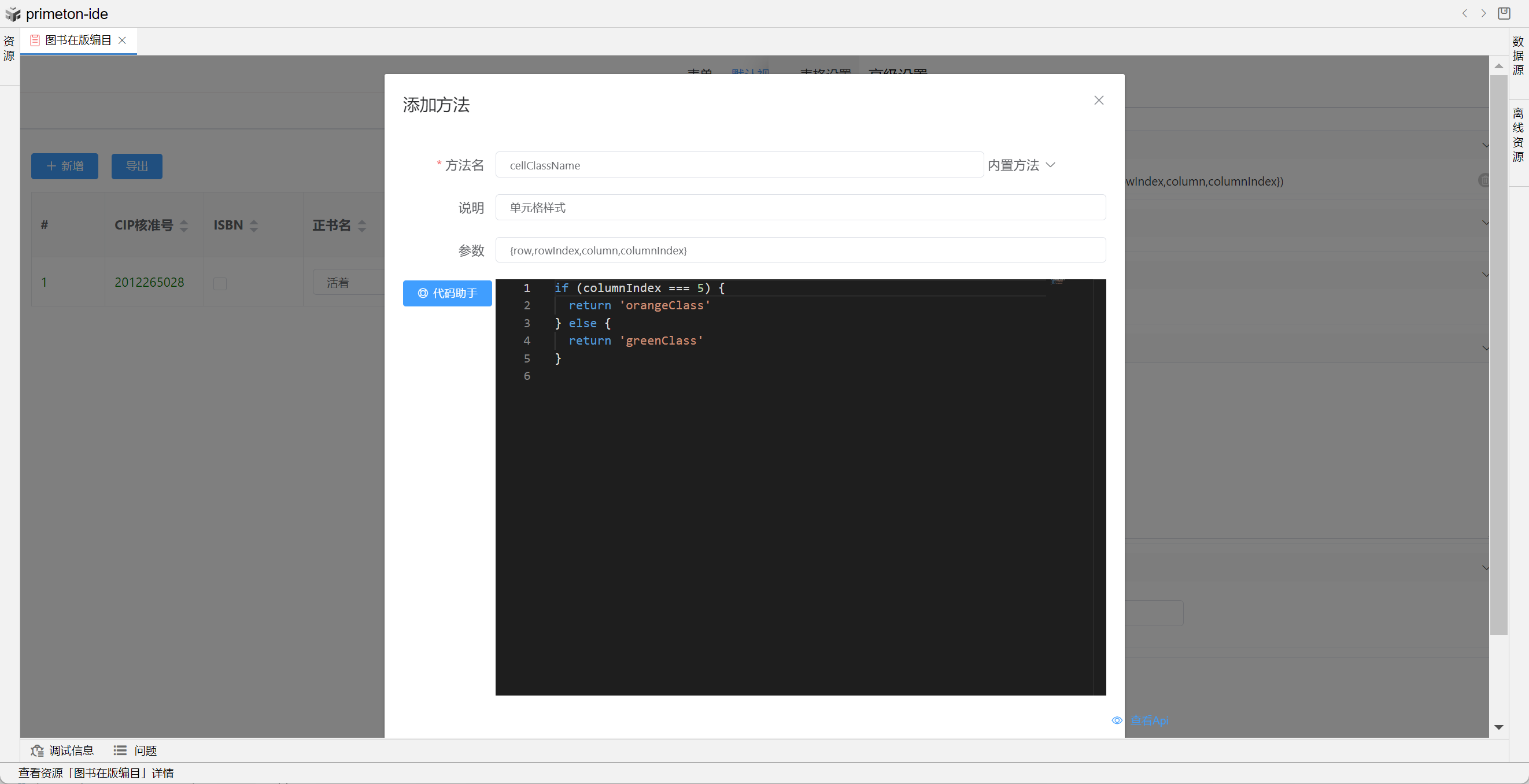Sort by ISBN column arrows
The height and width of the screenshot is (784, 1529).
(254, 225)
